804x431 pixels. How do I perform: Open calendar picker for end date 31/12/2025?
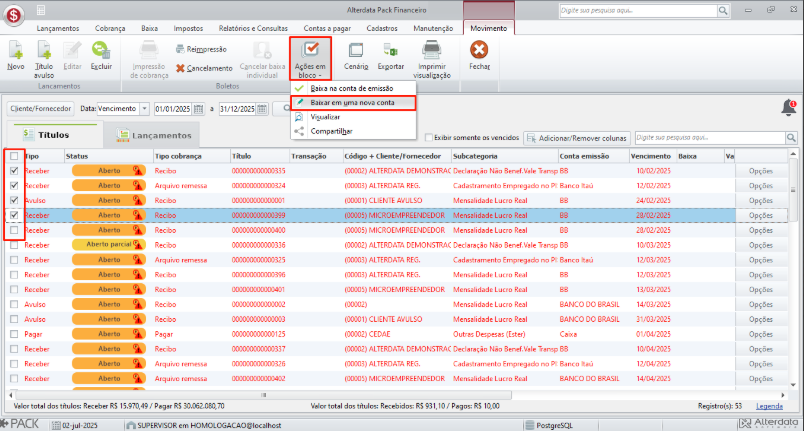pos(262,109)
